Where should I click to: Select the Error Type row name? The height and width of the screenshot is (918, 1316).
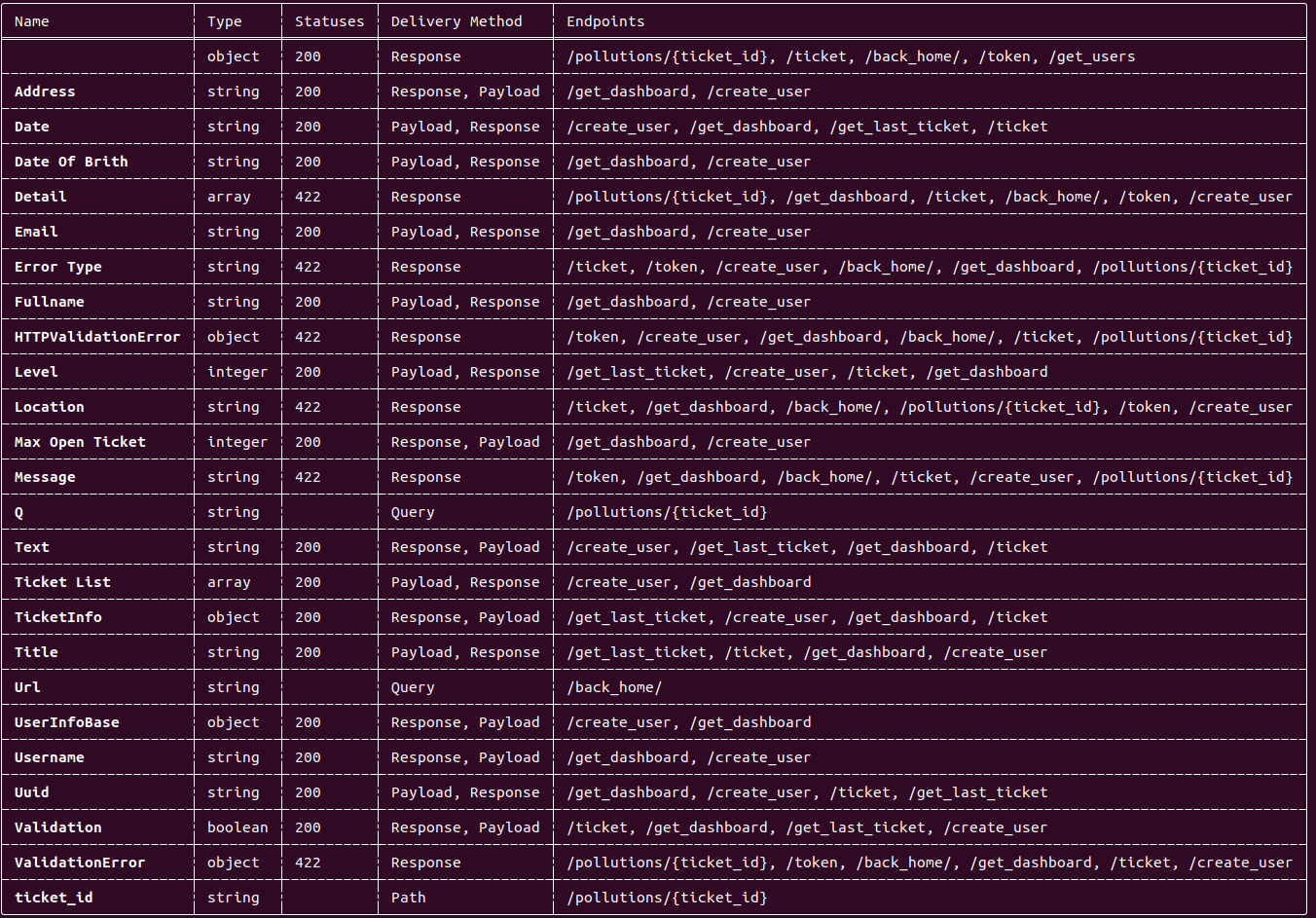click(58, 267)
